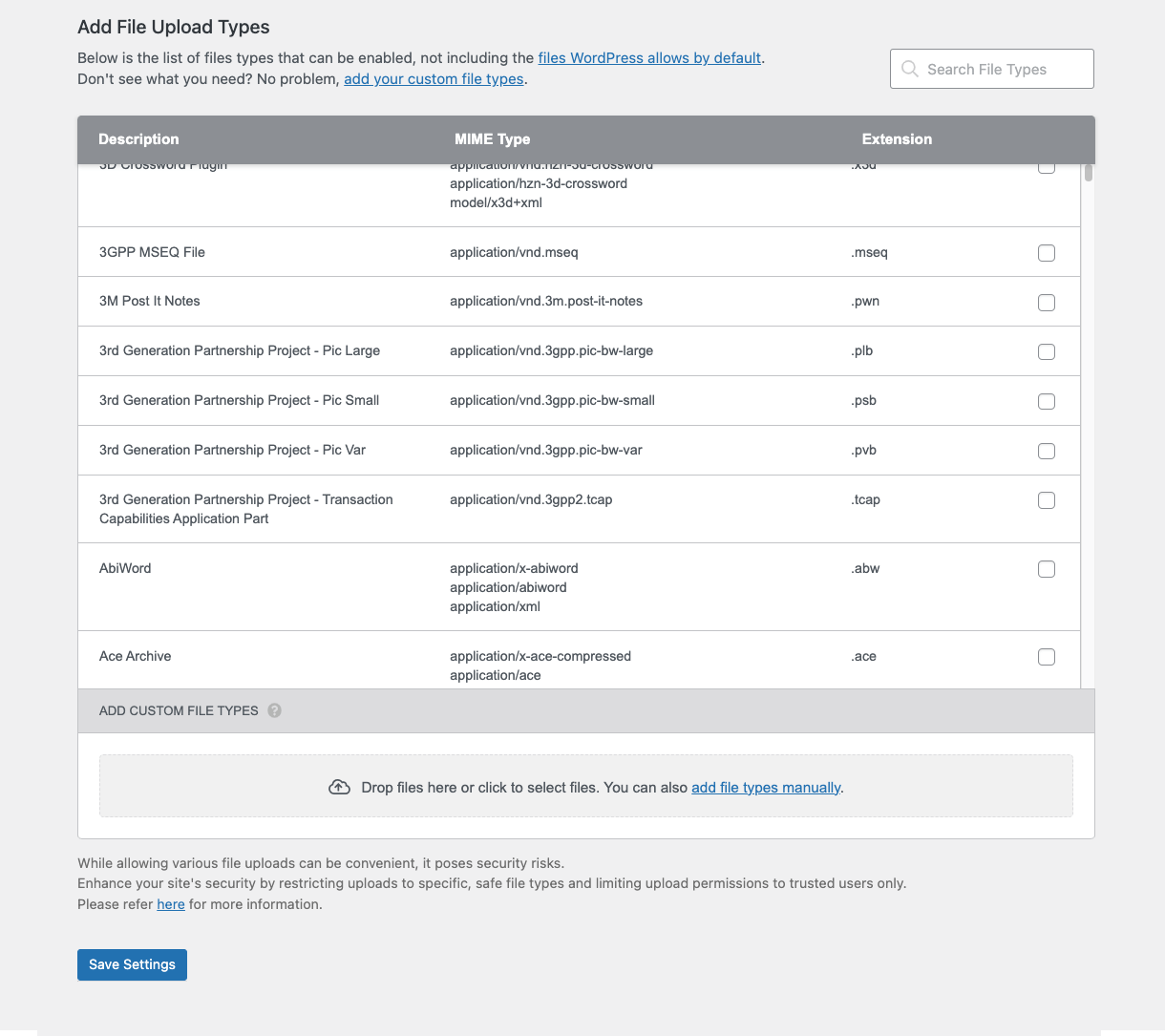Screen dimensions: 1165x1036
Task: Click 'application/x-abiword' MIME text
Action: tap(514, 568)
